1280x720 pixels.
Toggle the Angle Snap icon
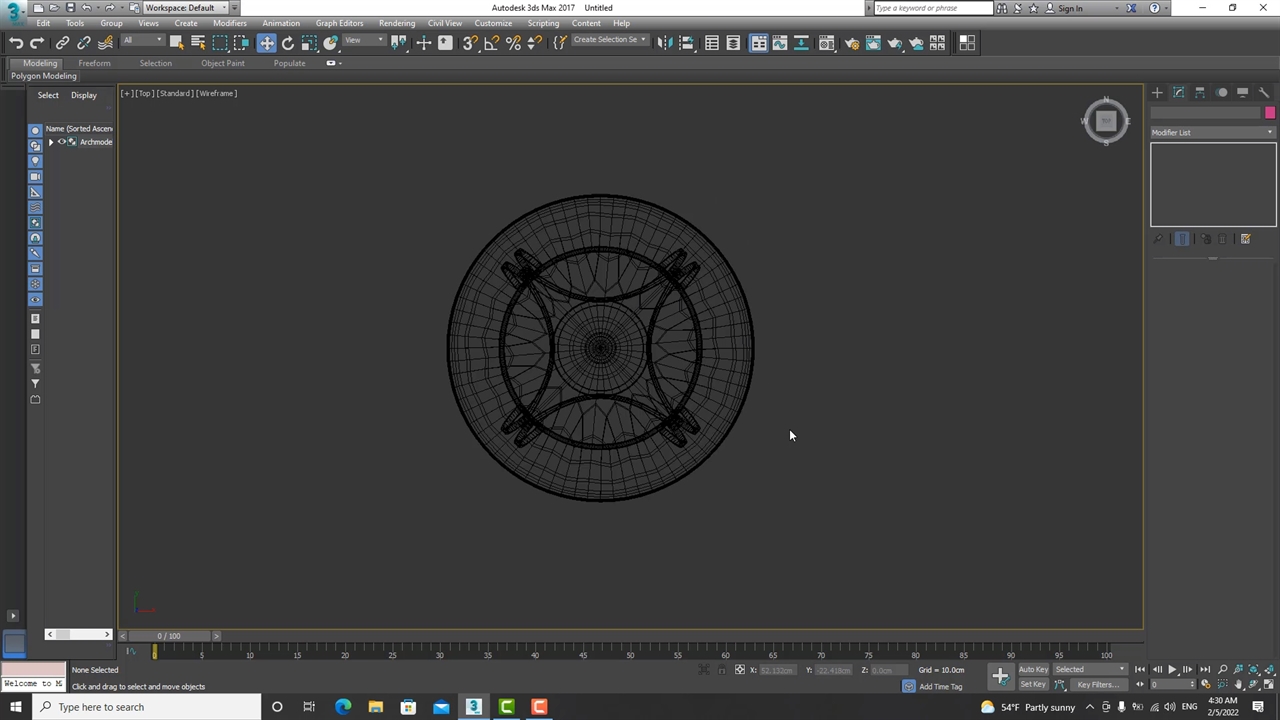pyautogui.click(x=492, y=43)
